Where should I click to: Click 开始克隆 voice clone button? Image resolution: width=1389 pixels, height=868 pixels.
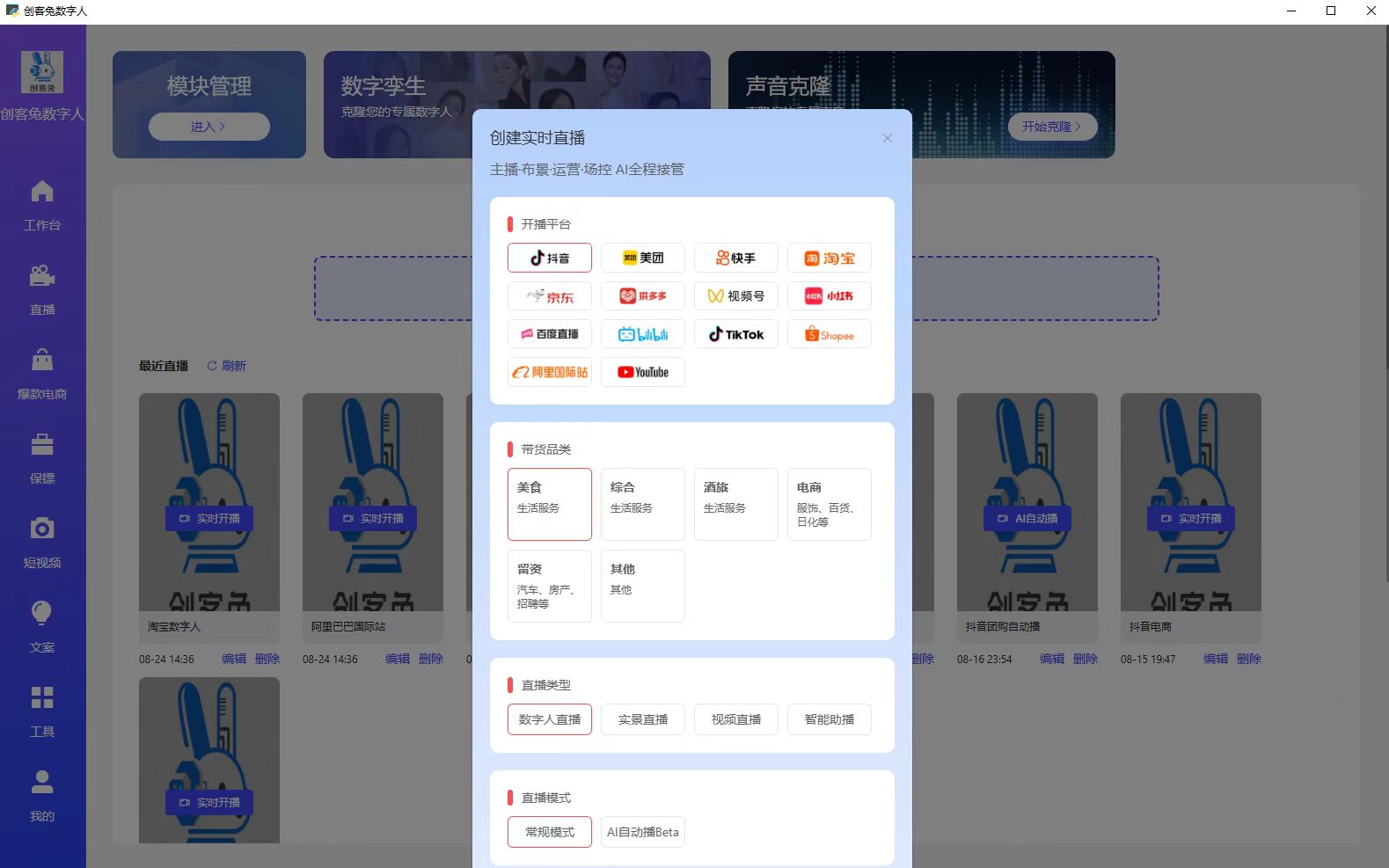1052,127
